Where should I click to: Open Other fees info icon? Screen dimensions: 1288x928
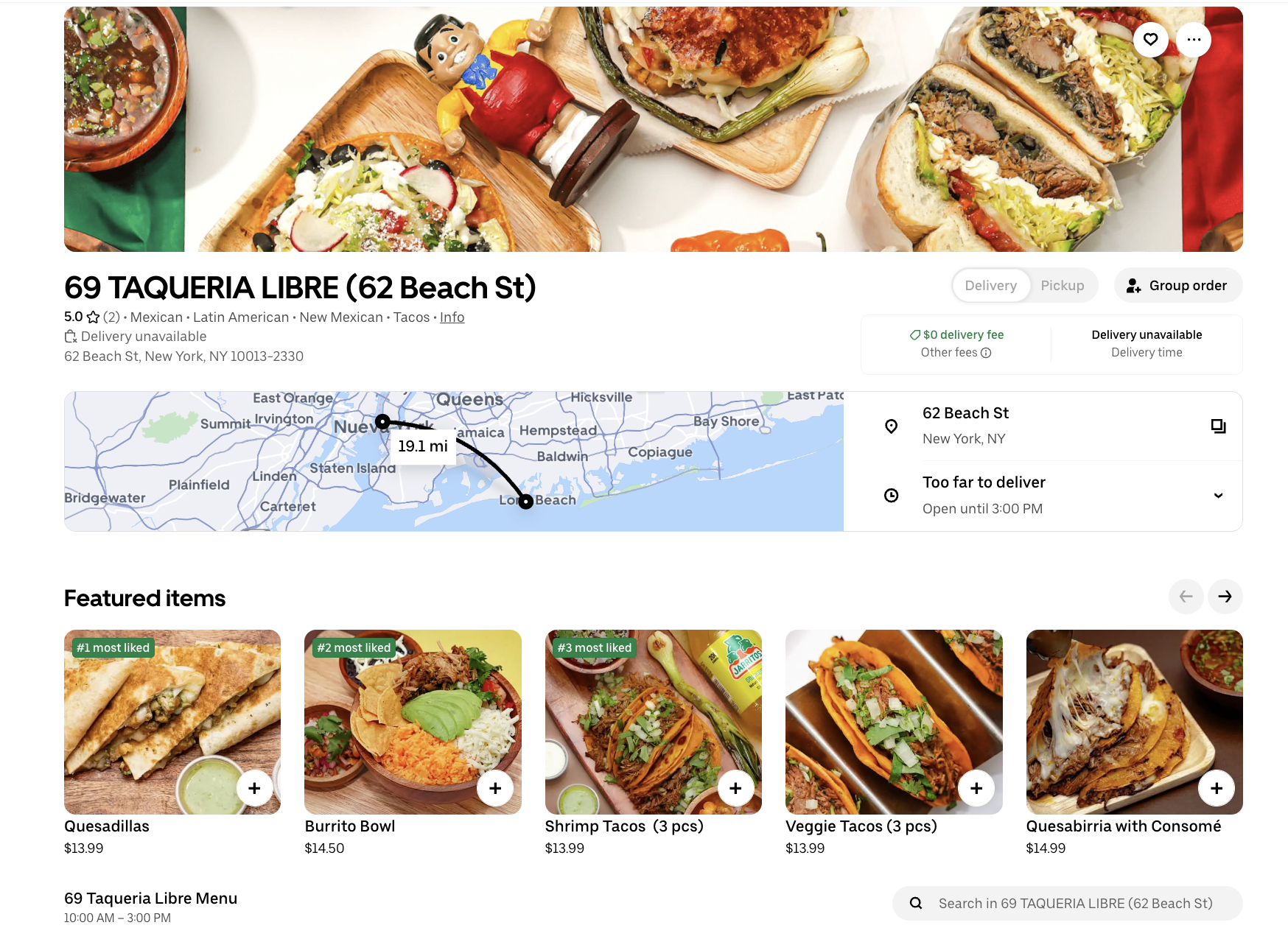pos(986,353)
